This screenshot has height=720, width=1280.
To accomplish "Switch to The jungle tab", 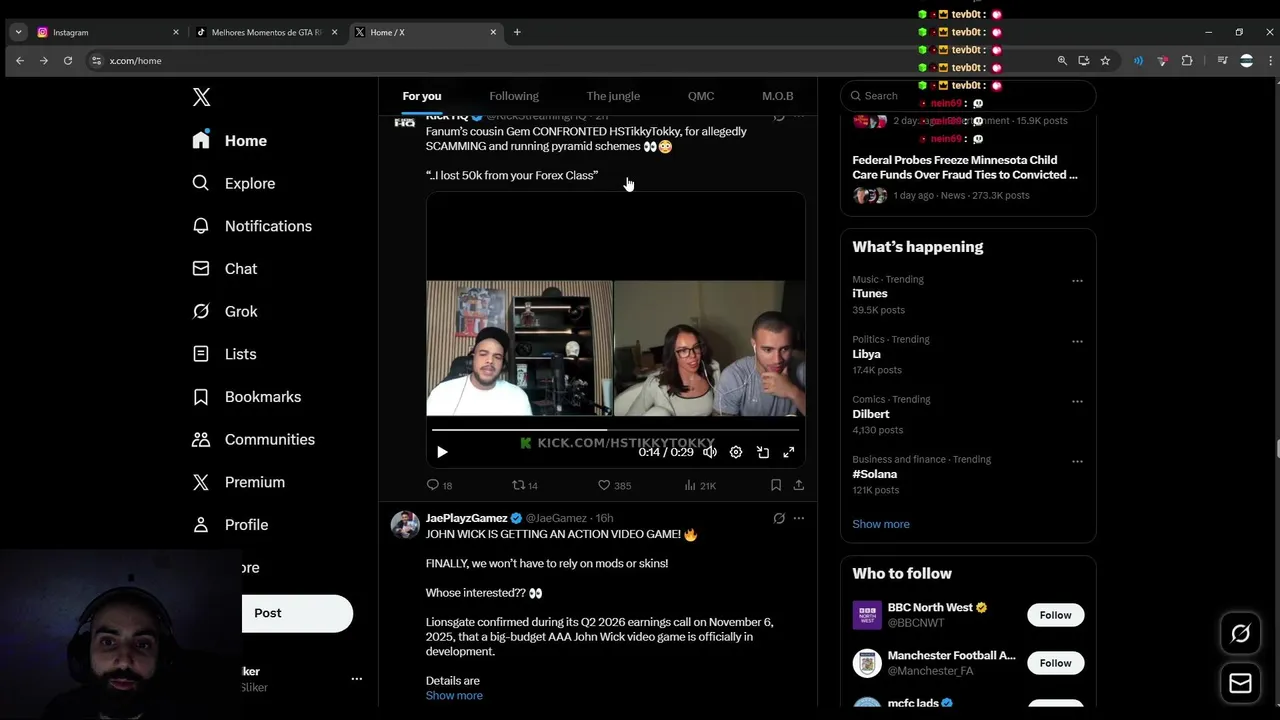I will (613, 96).
